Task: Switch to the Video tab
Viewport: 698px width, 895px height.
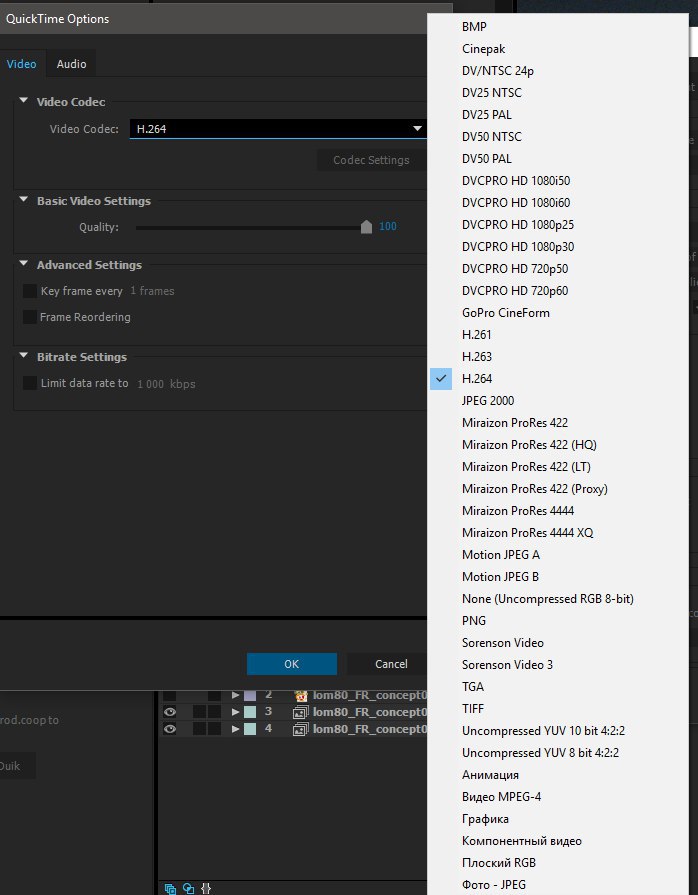Action: (22, 64)
